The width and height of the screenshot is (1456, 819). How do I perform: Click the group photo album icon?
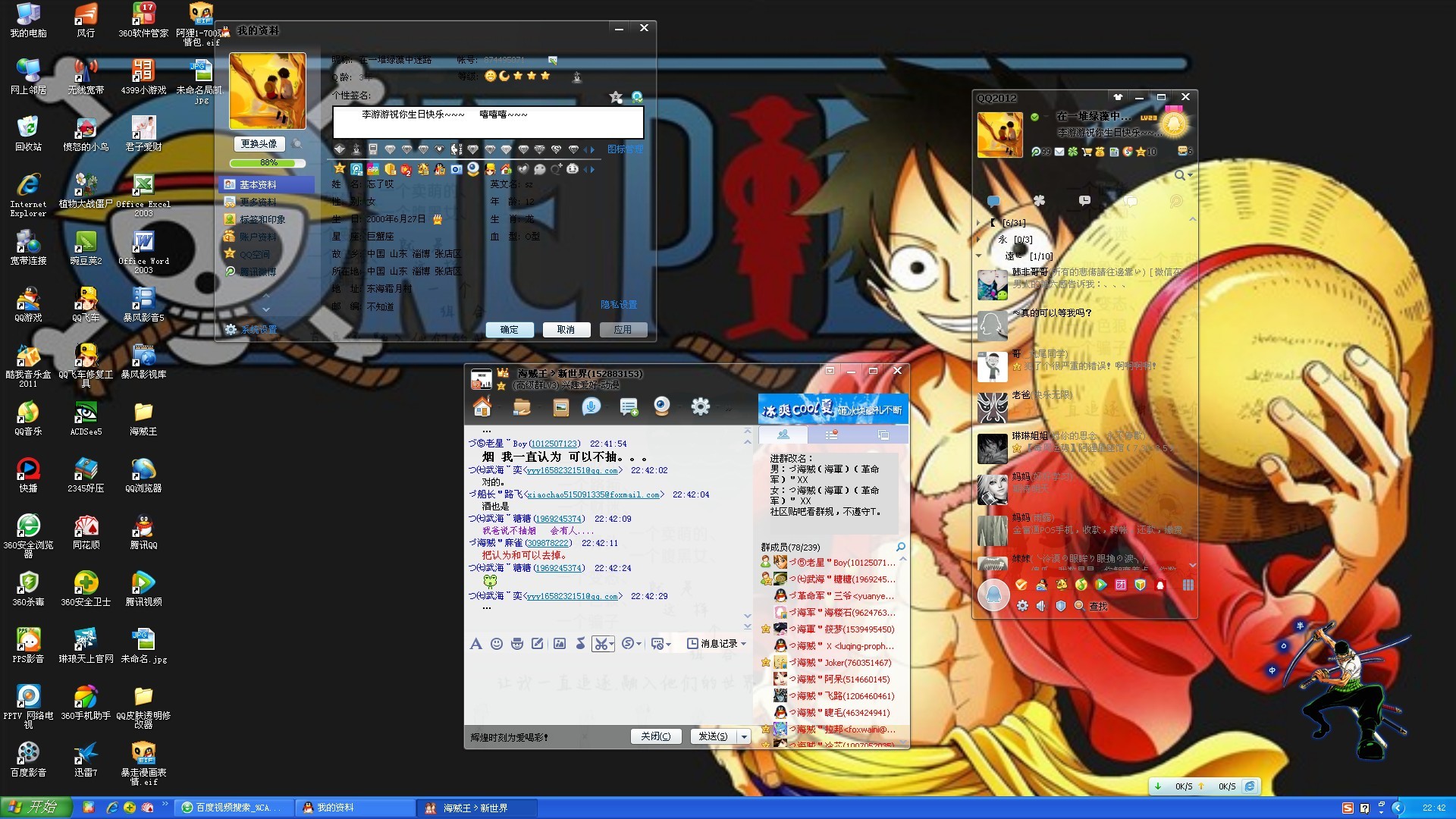[560, 407]
